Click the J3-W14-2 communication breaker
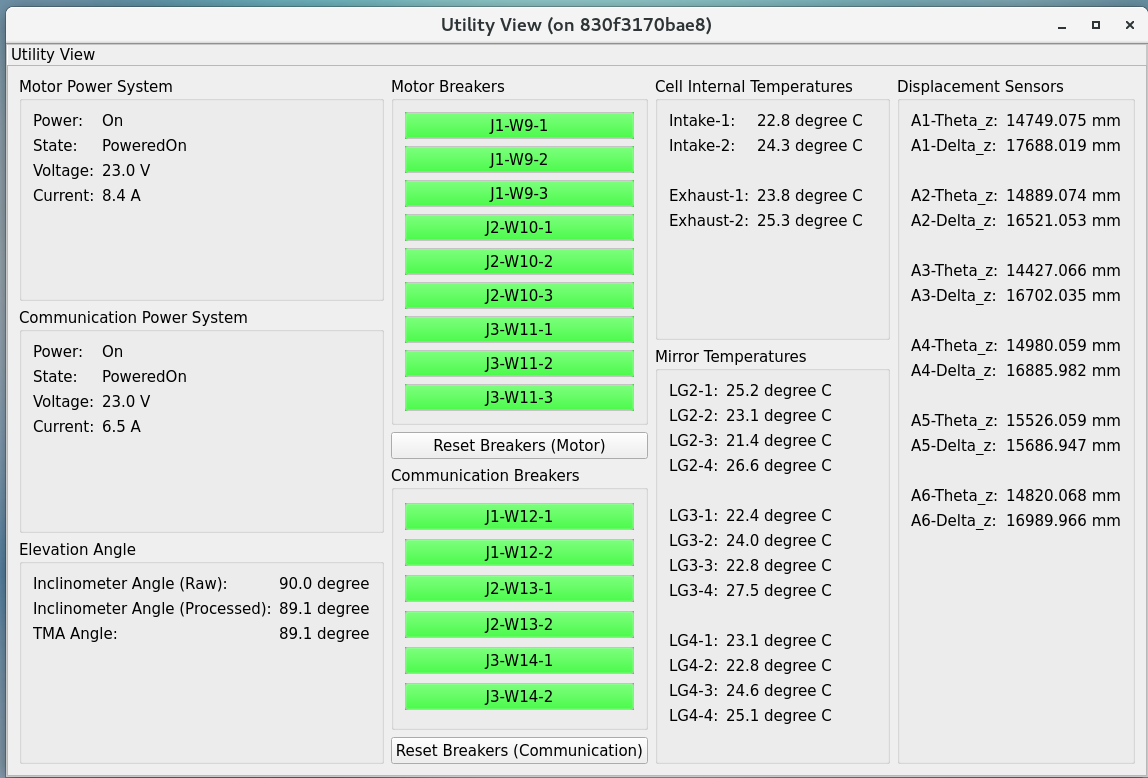Viewport: 1148px width, 778px height. (519, 697)
